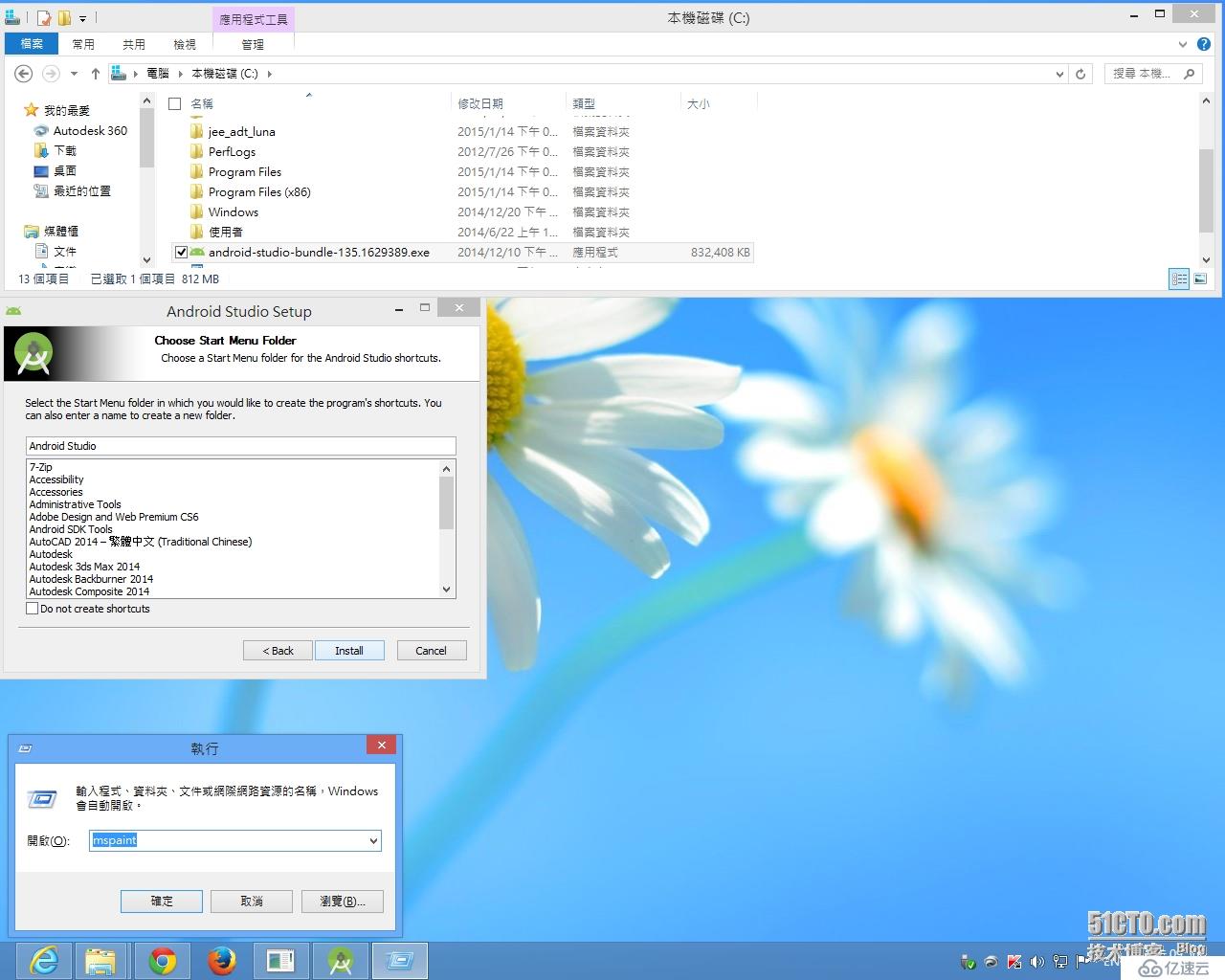This screenshot has height=980, width=1225.
Task: Click the network tray icon
Action: [x=1059, y=962]
